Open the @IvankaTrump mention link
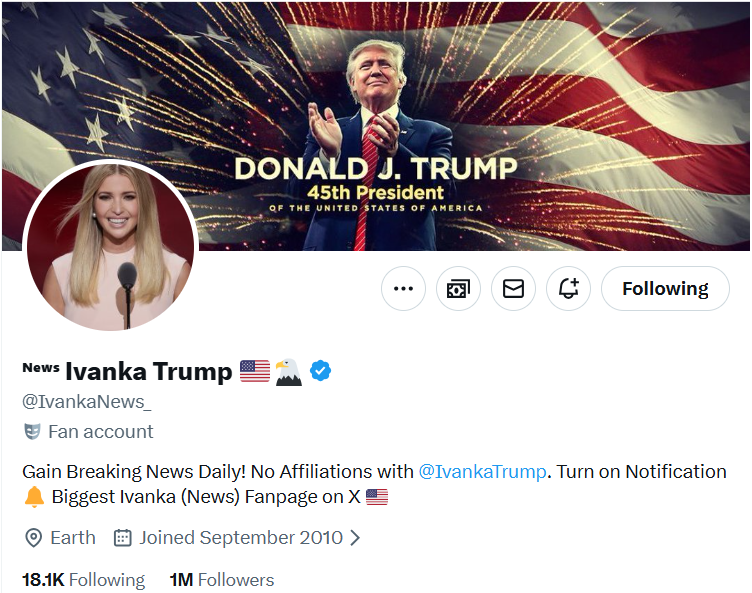The height and width of the screenshot is (593, 752). pyautogui.click(x=482, y=471)
